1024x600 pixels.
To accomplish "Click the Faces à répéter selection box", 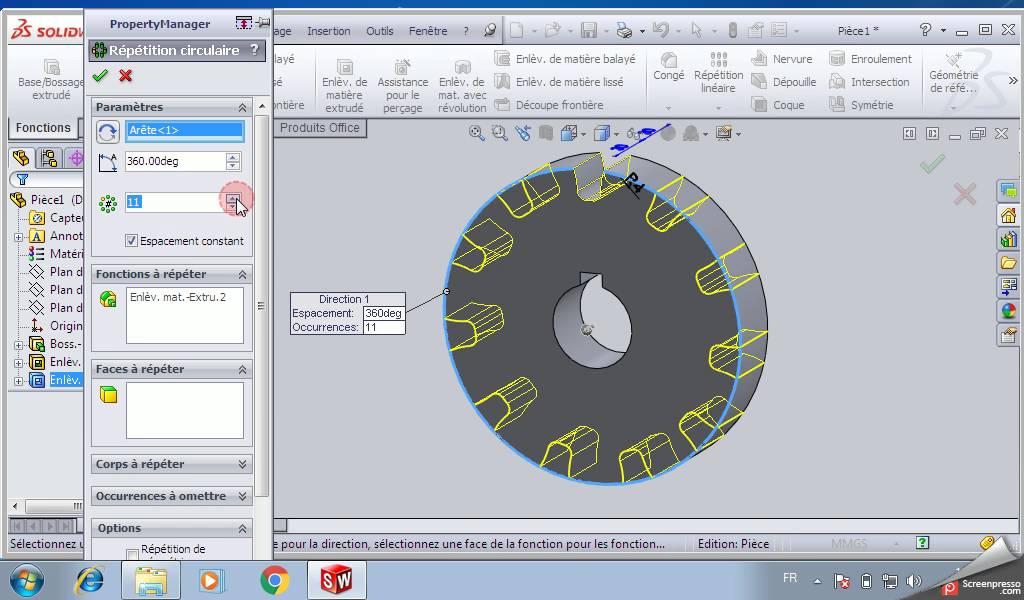I will pos(185,410).
